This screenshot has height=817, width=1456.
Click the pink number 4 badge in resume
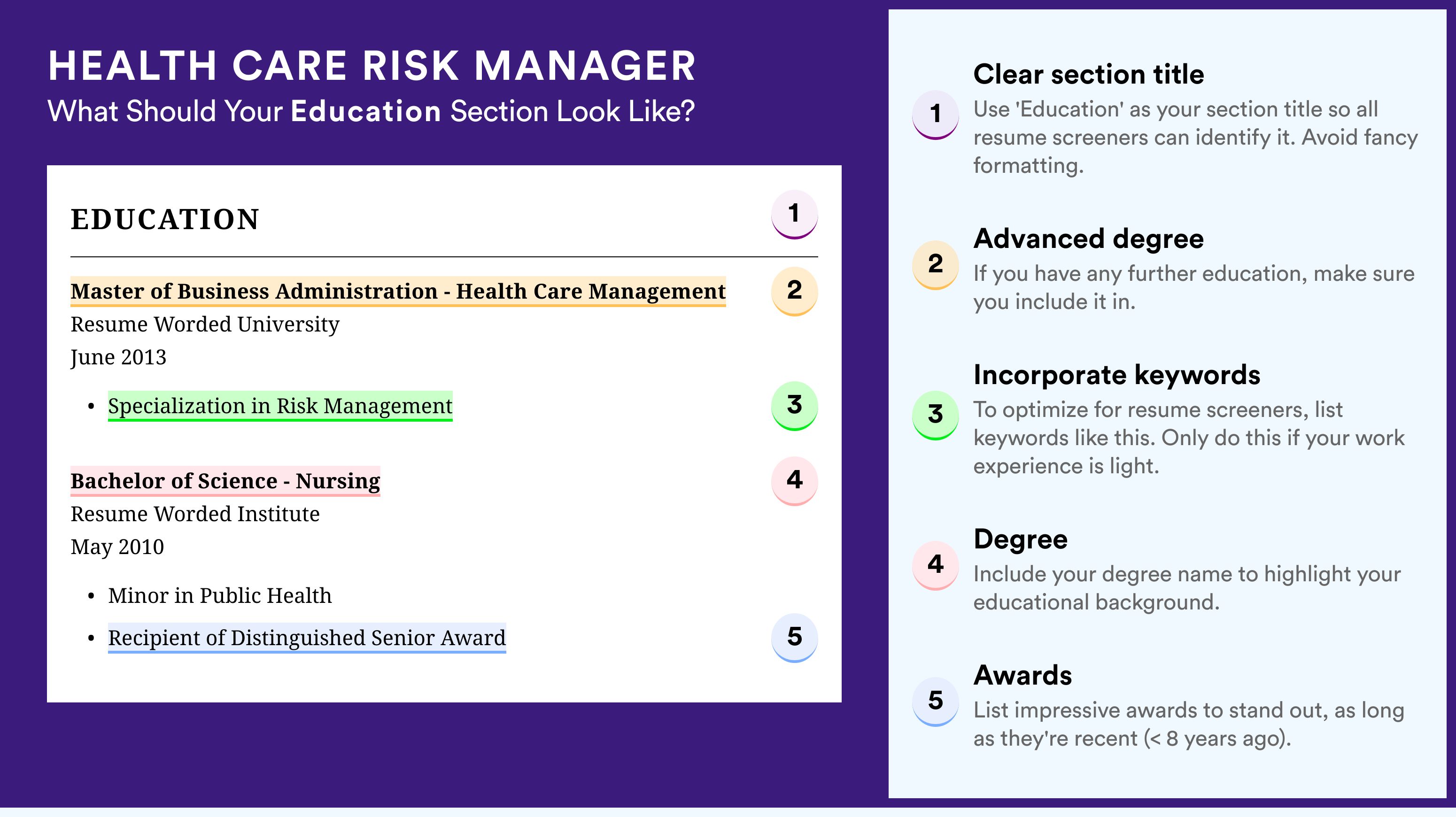tap(794, 481)
